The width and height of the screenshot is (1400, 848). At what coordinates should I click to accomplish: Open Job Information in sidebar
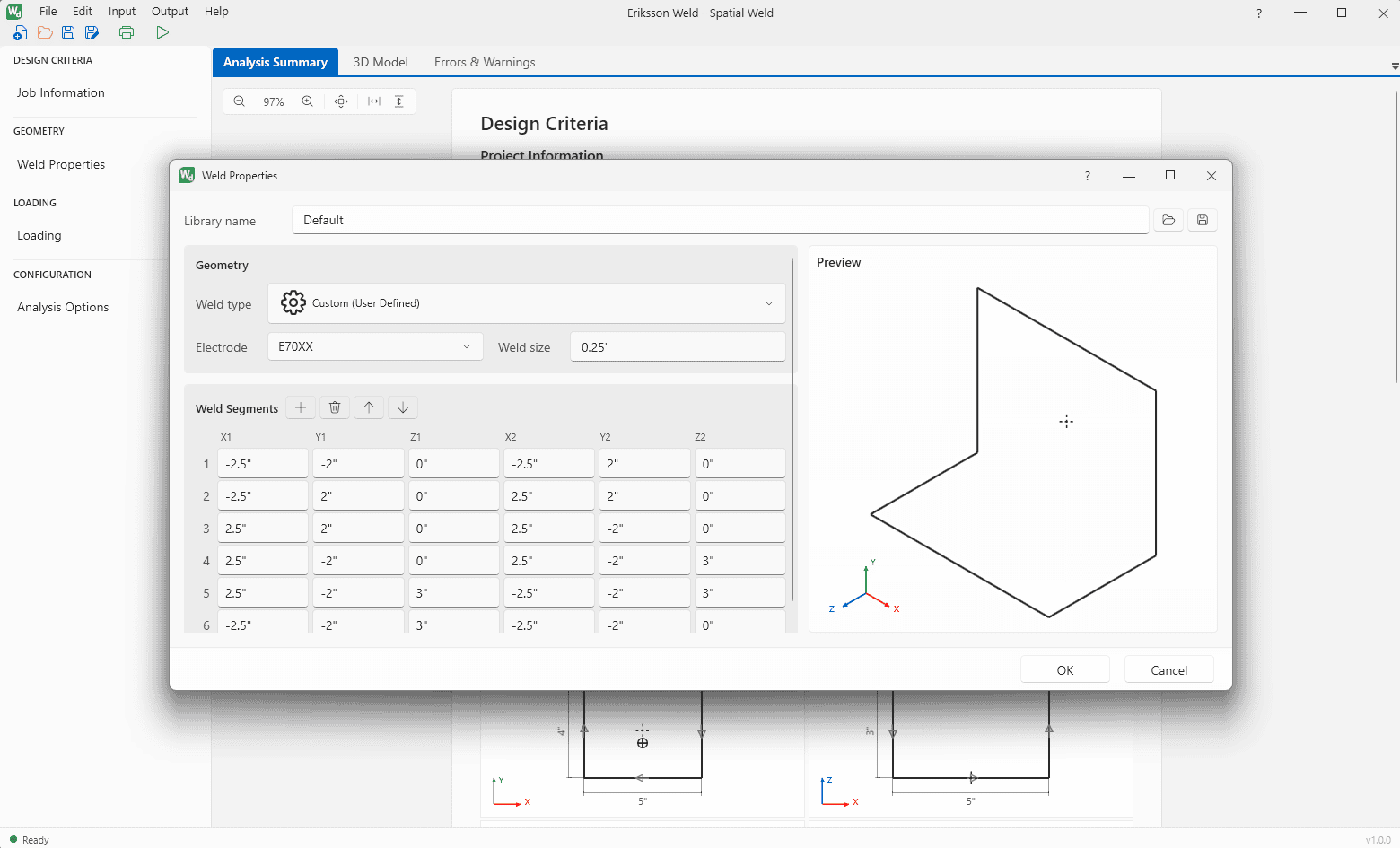(x=61, y=92)
